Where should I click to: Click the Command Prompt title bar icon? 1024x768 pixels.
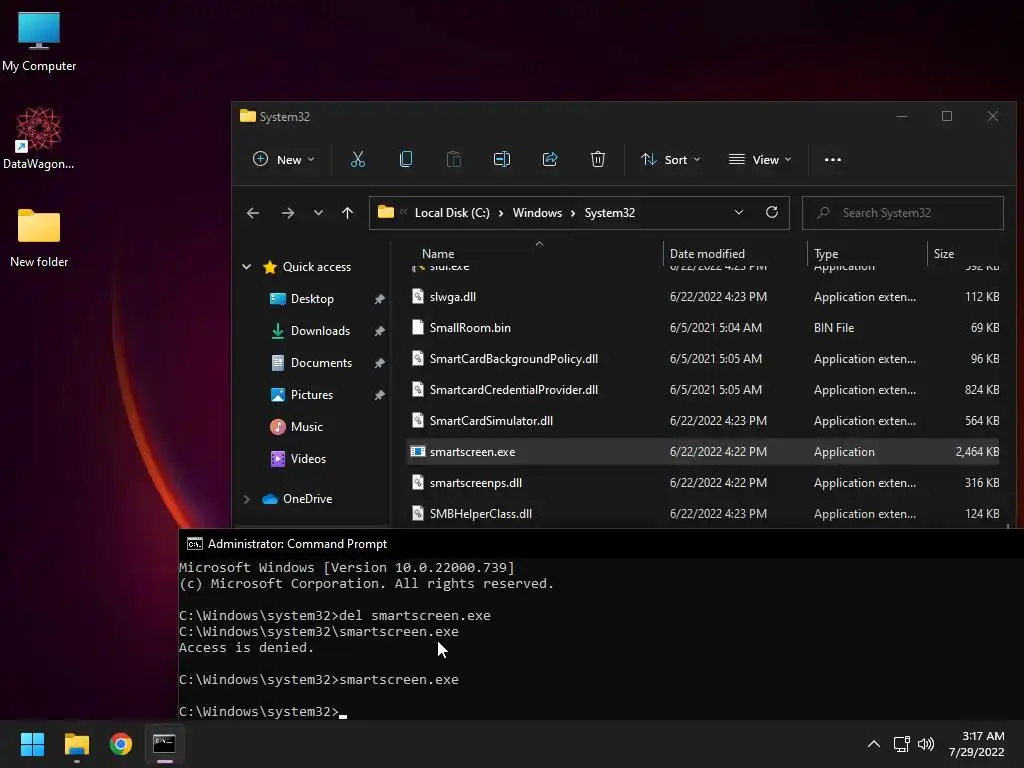click(194, 544)
